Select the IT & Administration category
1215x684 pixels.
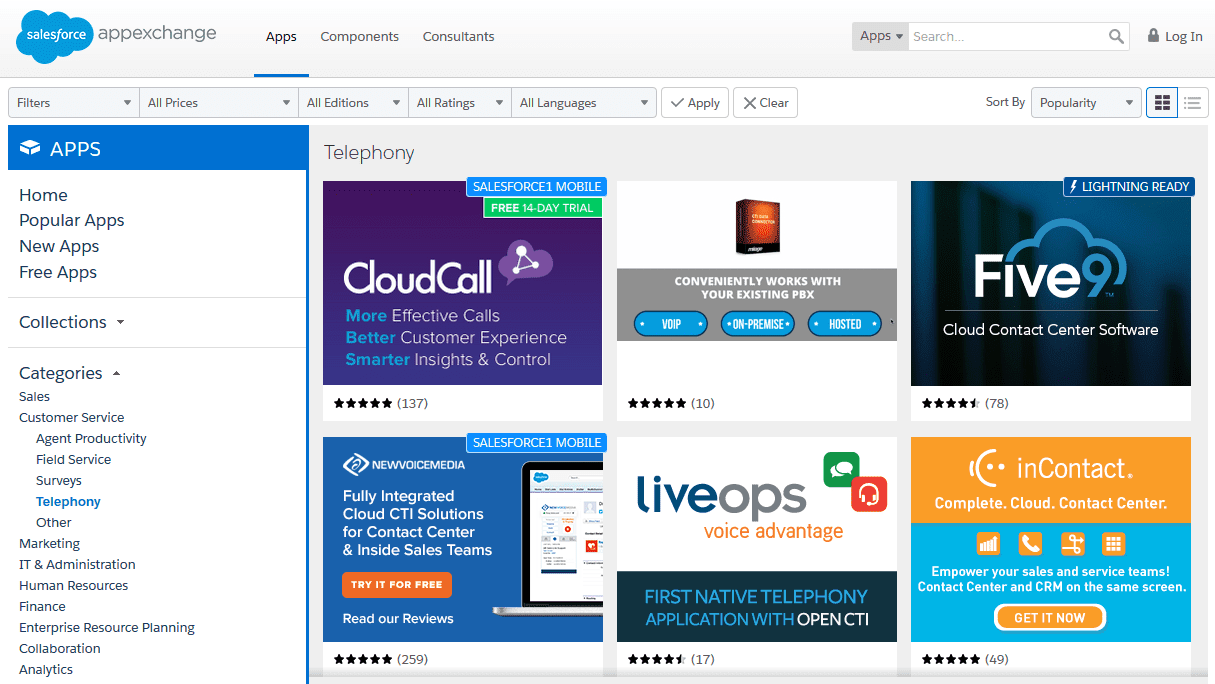click(77, 564)
